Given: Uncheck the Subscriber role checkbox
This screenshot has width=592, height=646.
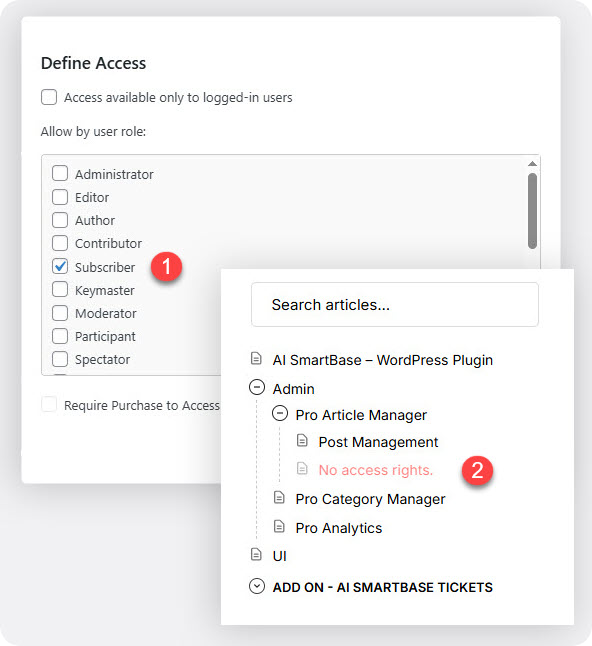Looking at the screenshot, I should [60, 266].
